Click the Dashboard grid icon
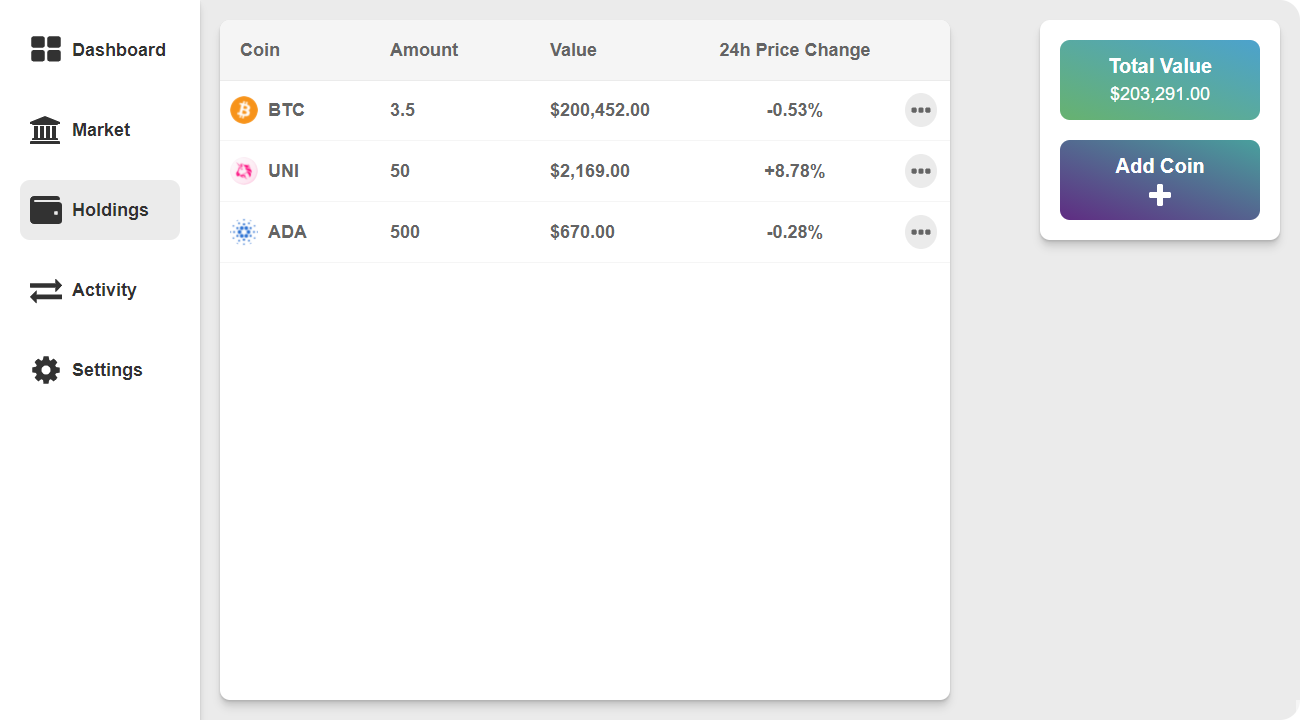This screenshot has width=1300, height=720. pyautogui.click(x=46, y=49)
